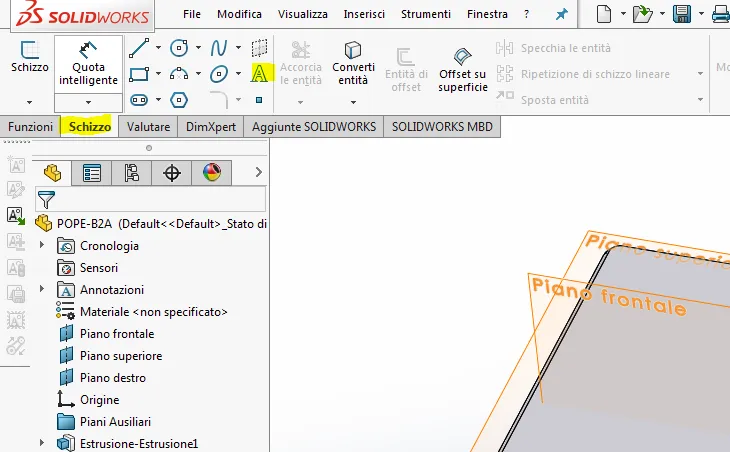Select the Plane tool with dashed outline
Viewport: 730px width, 452px height.
[259, 47]
